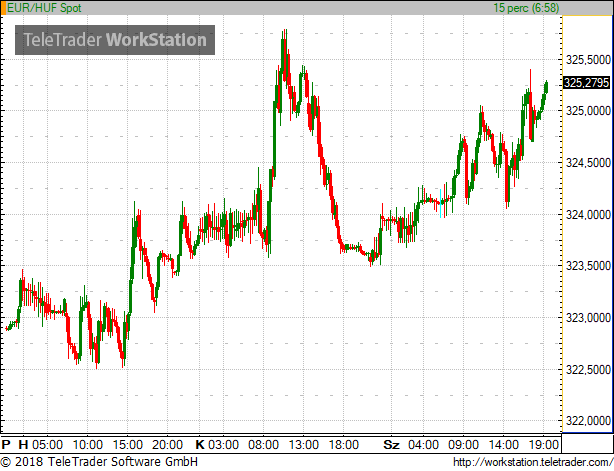Click the current price tag 325,2795

point(586,83)
